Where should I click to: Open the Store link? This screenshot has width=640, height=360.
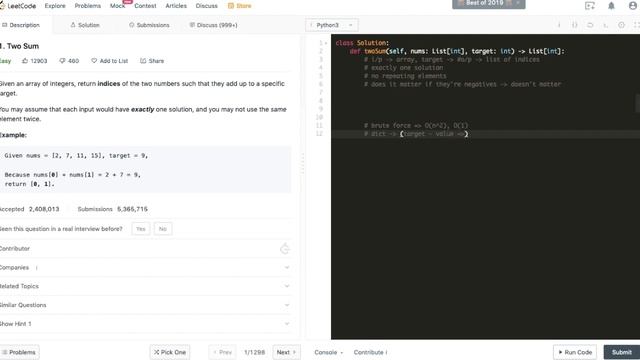tap(240, 6)
